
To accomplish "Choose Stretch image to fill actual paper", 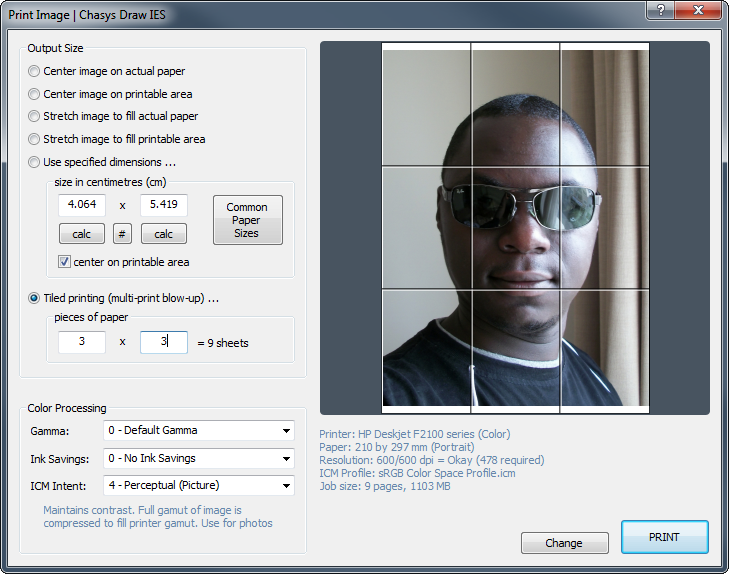I will [x=35, y=117].
